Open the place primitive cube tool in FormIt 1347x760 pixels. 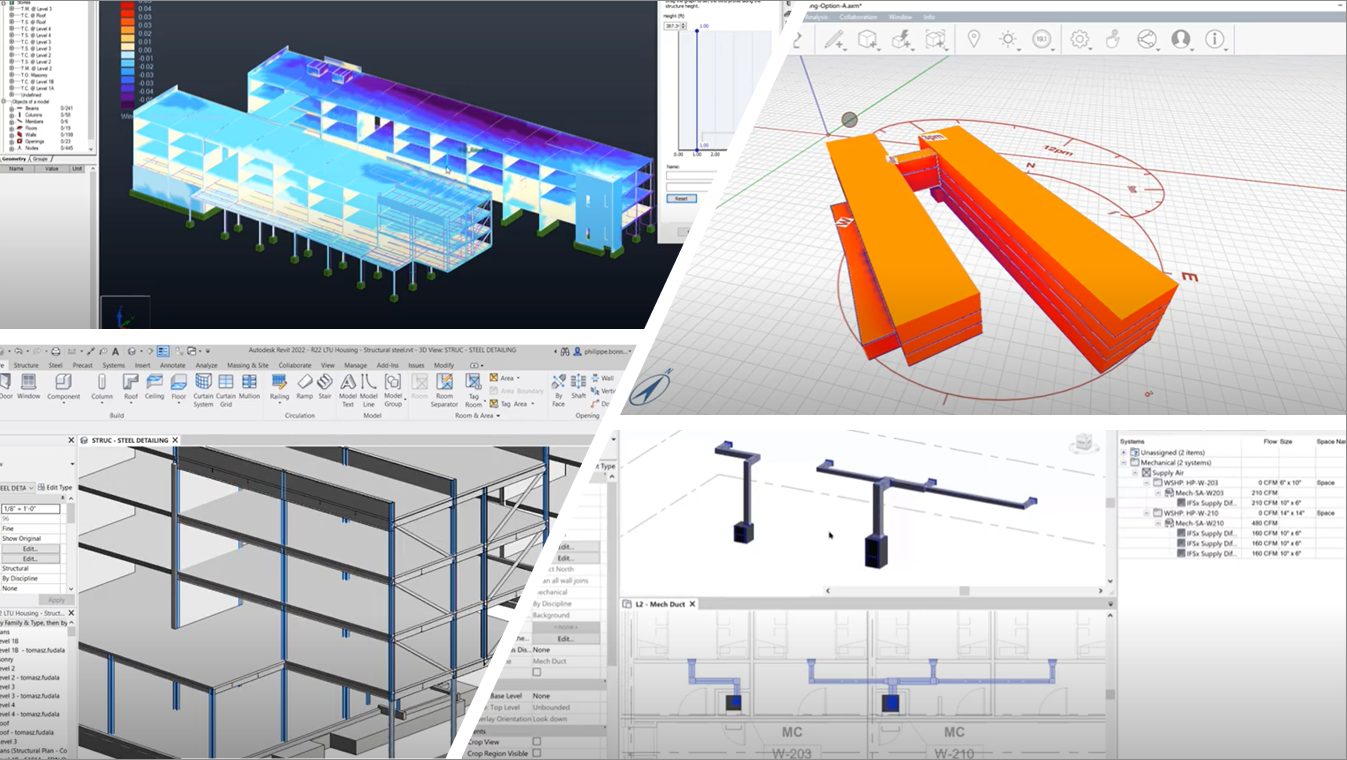(868, 40)
